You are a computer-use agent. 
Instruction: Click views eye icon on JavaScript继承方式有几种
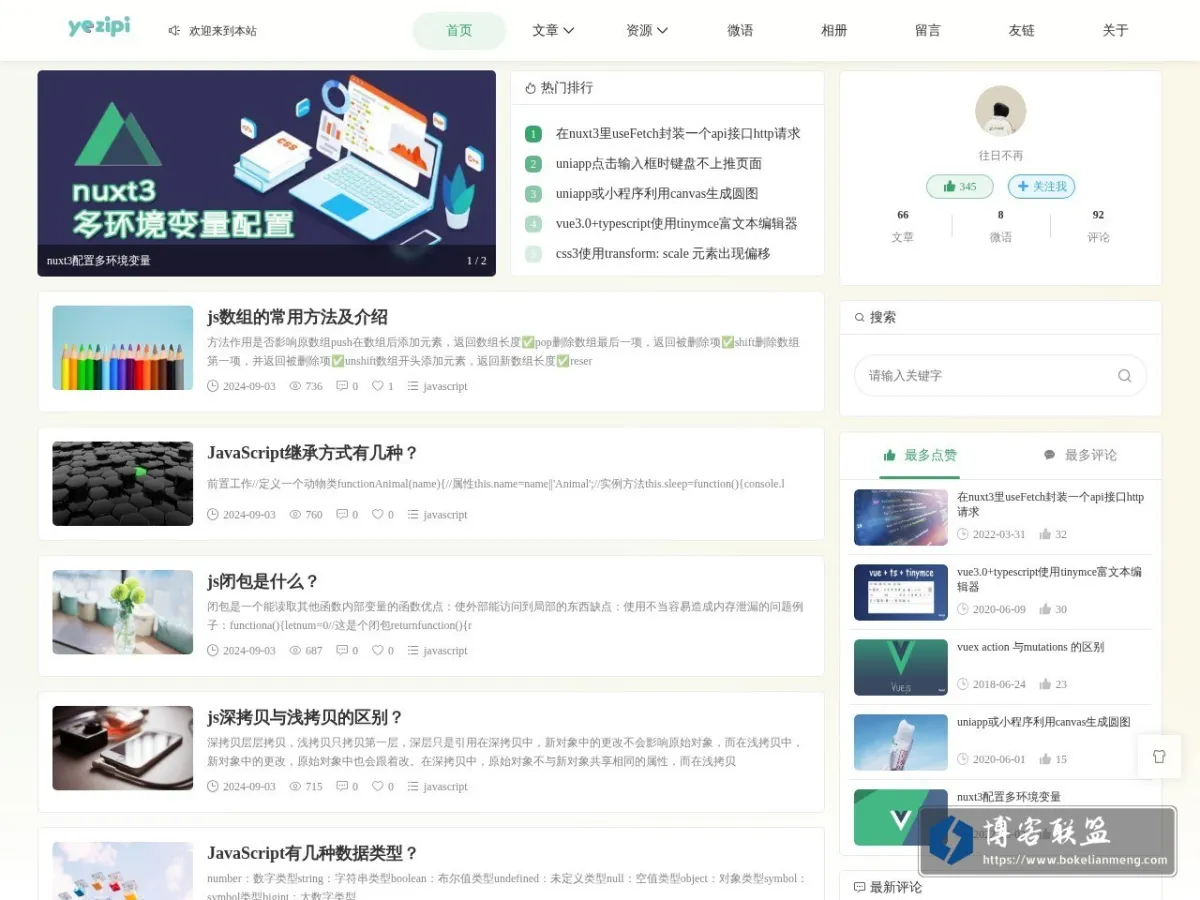point(295,515)
